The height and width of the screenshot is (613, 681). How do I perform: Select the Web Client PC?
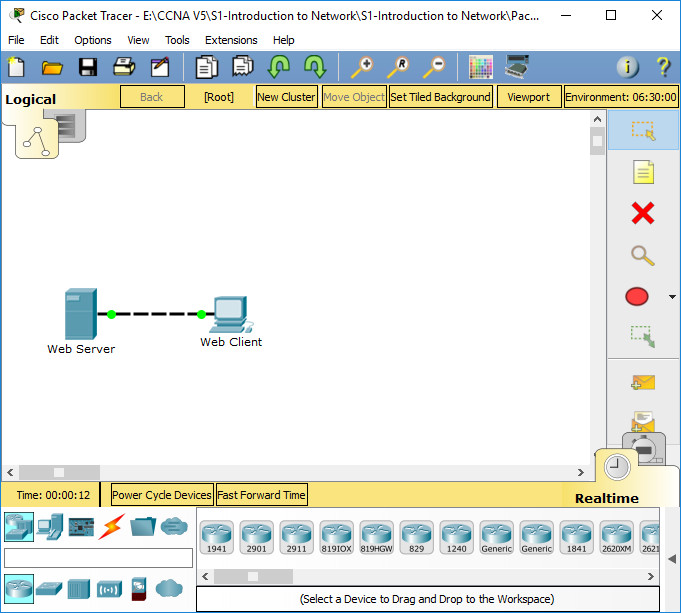click(x=230, y=315)
